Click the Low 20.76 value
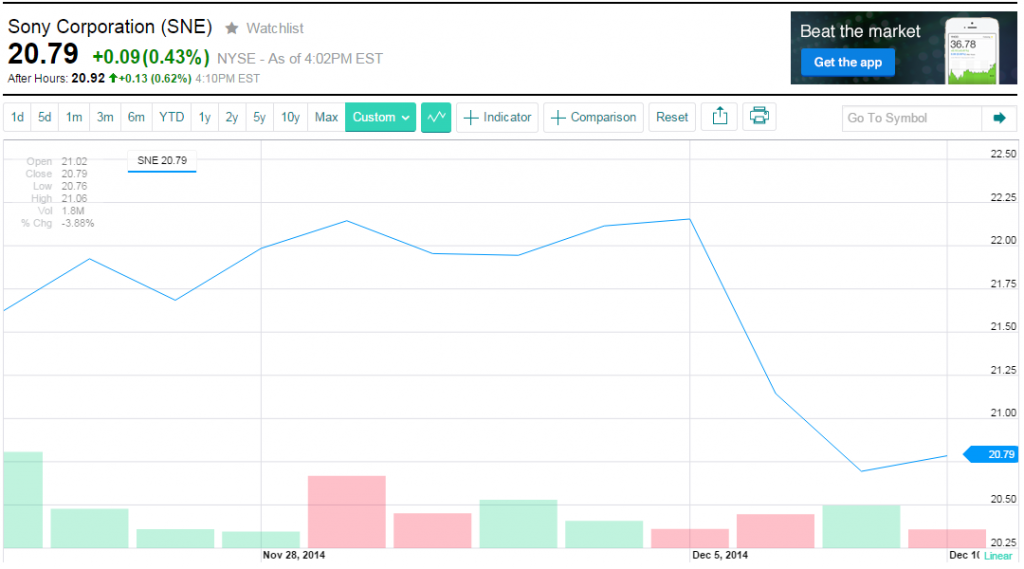1024x569 pixels. pos(74,186)
